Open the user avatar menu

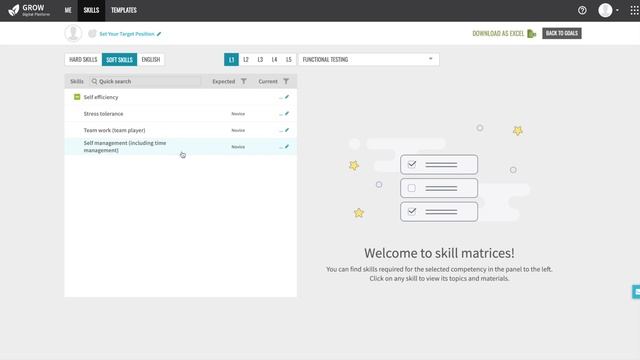coord(605,10)
